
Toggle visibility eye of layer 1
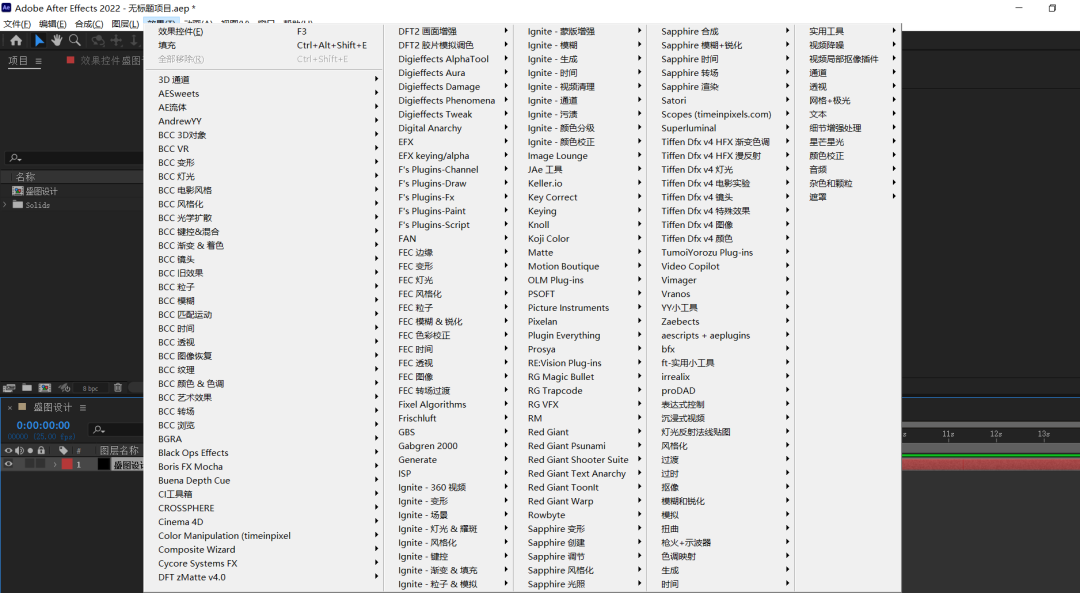8,464
